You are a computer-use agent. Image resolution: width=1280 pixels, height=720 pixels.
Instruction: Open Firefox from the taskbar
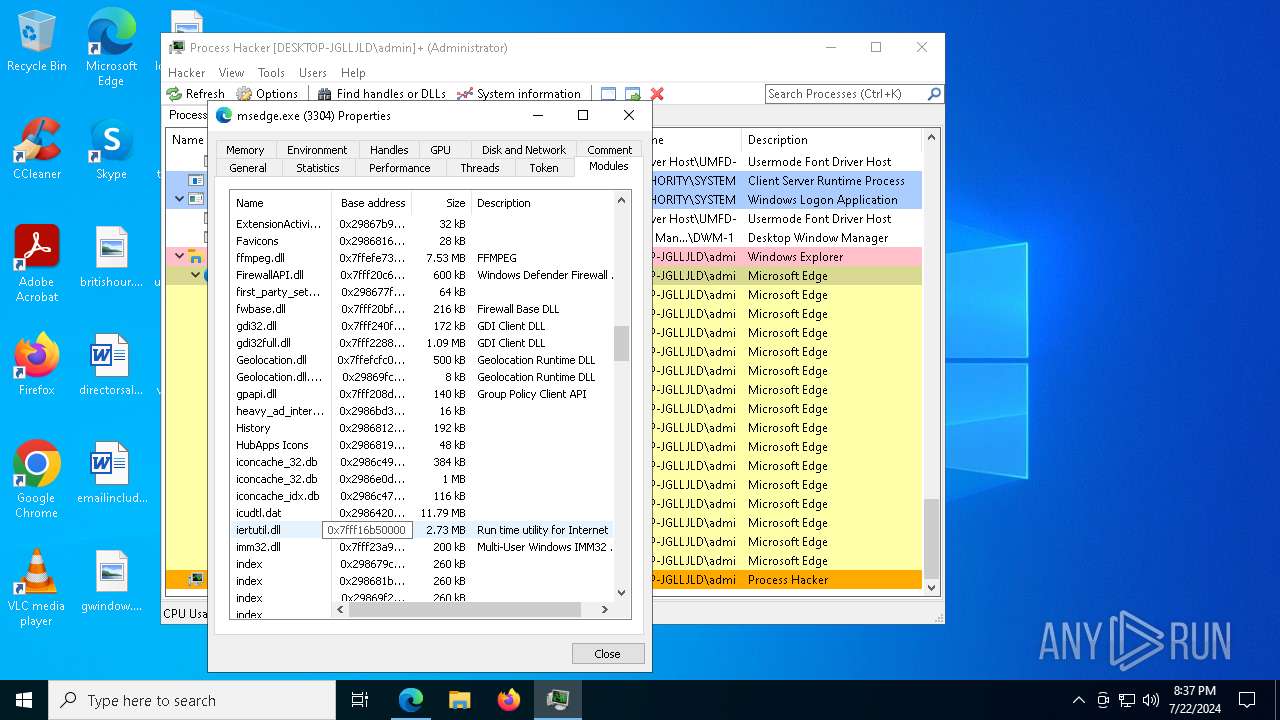pyautogui.click(x=508, y=700)
